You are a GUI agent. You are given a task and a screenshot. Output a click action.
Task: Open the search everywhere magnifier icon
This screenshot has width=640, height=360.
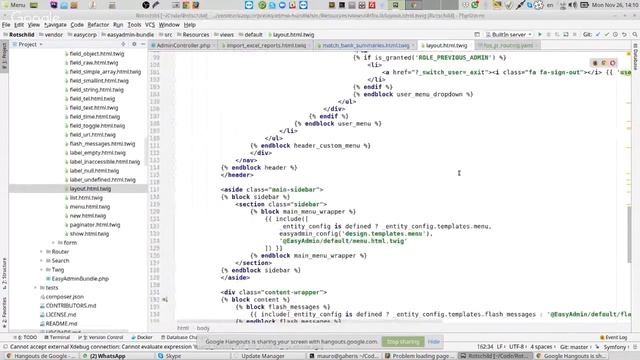click(x=635, y=35)
